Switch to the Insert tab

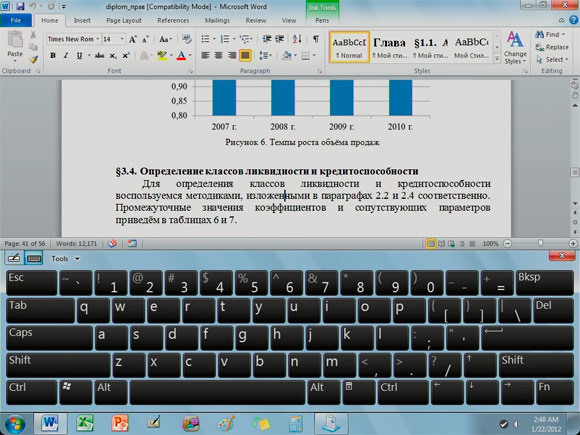point(82,20)
